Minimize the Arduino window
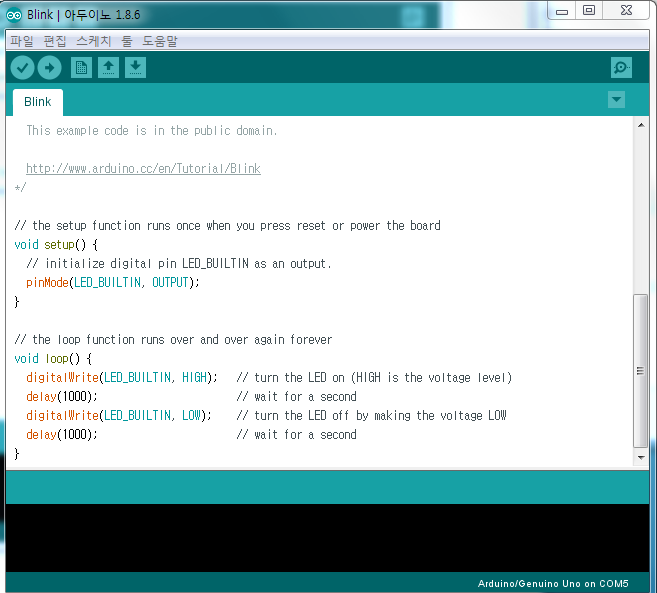Screen dimensions: 657x593 562,11
